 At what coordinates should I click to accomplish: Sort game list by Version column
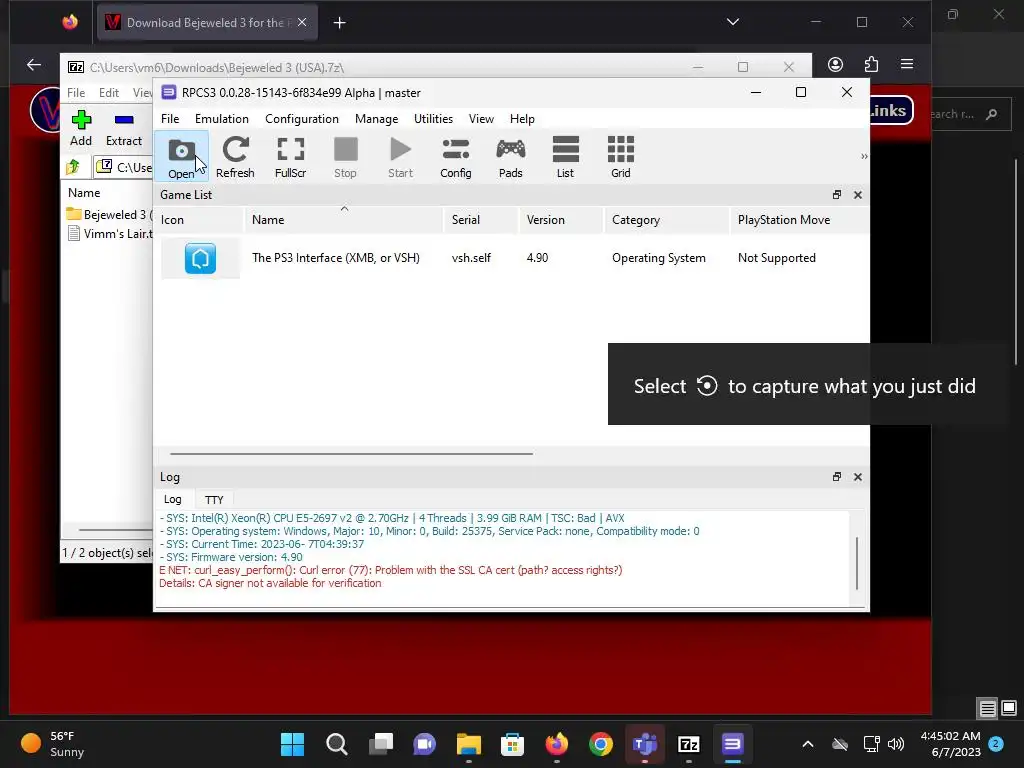point(562,220)
